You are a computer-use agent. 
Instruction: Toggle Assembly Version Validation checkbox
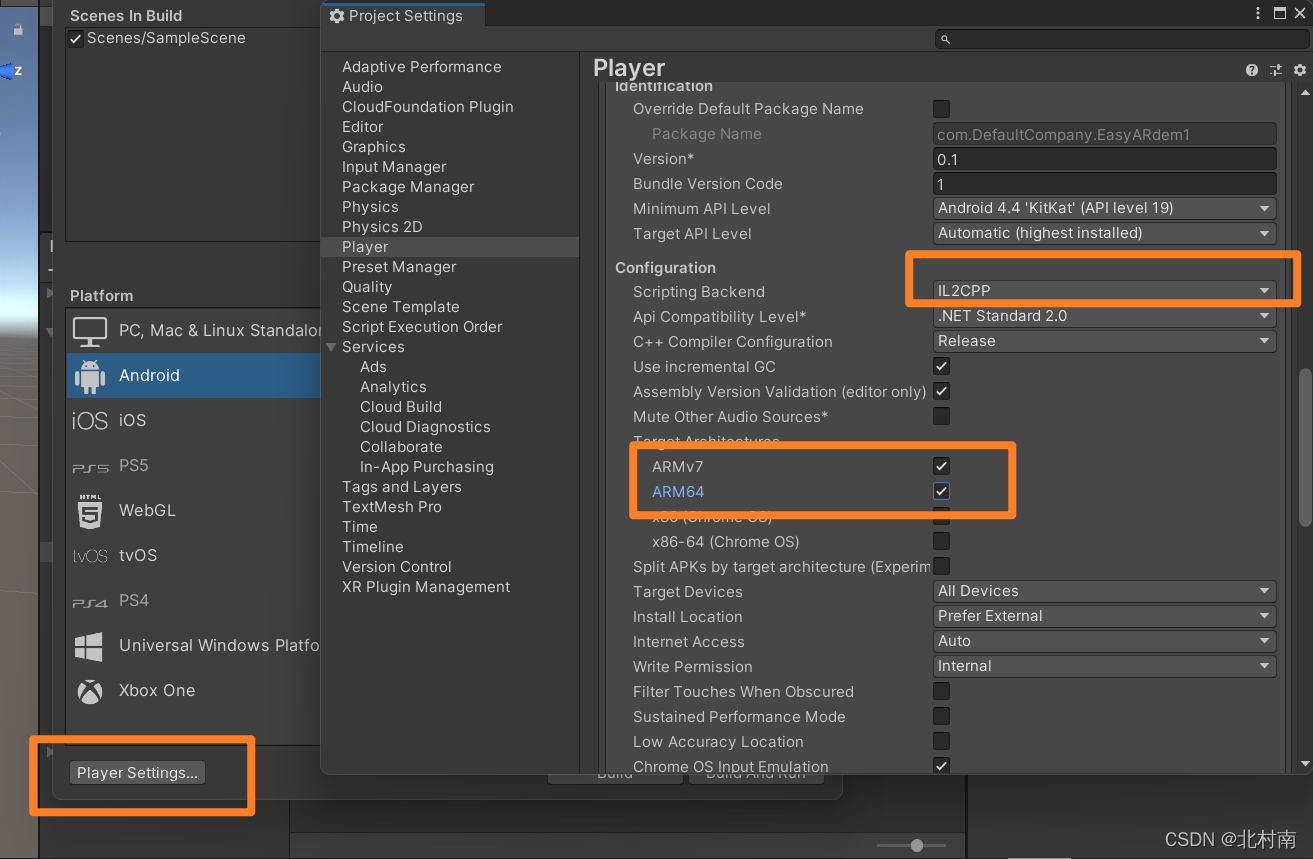[x=941, y=392]
